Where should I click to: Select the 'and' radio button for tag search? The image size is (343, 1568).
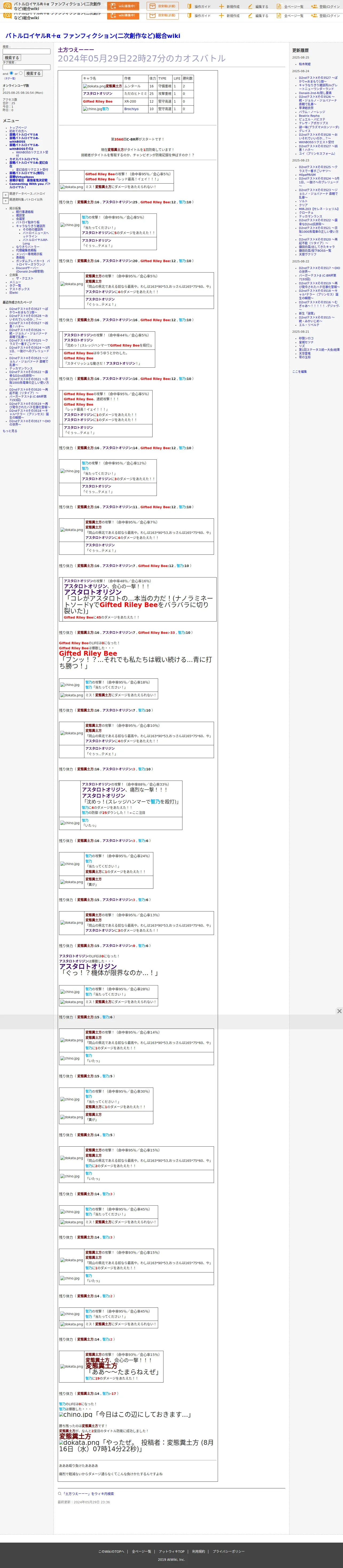(x=11, y=73)
